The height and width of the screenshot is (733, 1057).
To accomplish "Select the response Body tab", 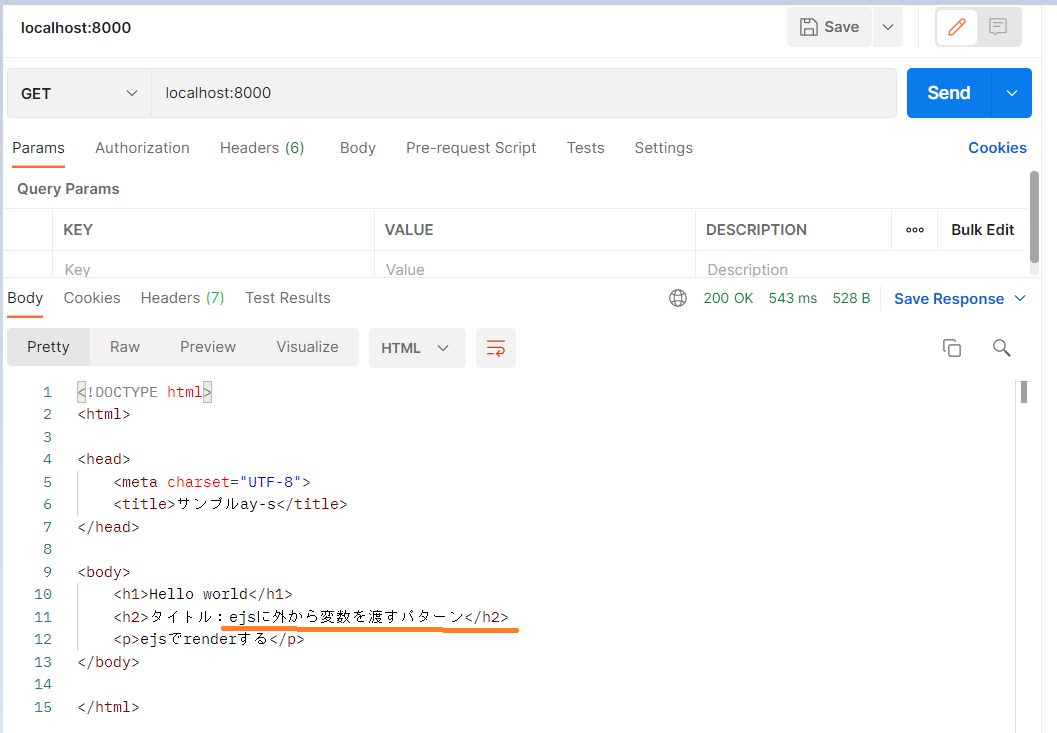I will click(x=25, y=298).
